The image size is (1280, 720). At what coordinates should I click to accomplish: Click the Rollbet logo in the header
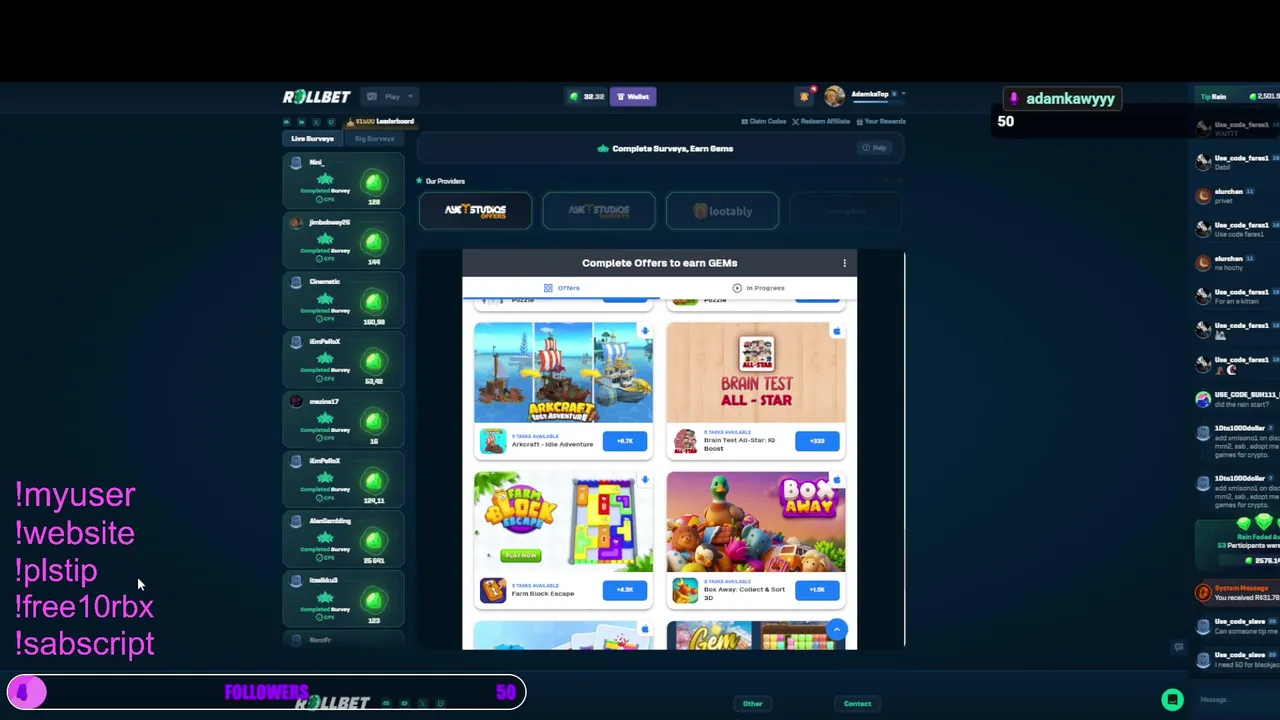316,97
